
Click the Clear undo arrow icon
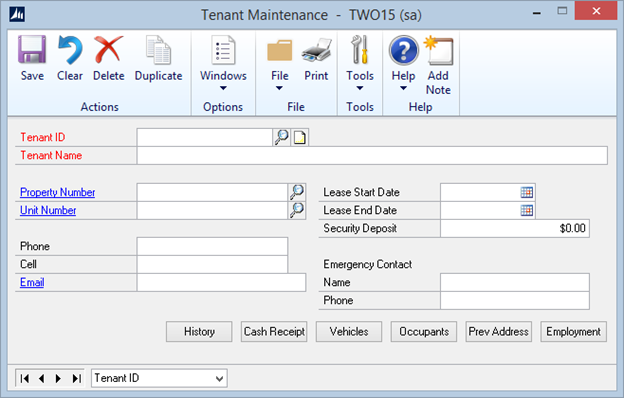[x=70, y=50]
